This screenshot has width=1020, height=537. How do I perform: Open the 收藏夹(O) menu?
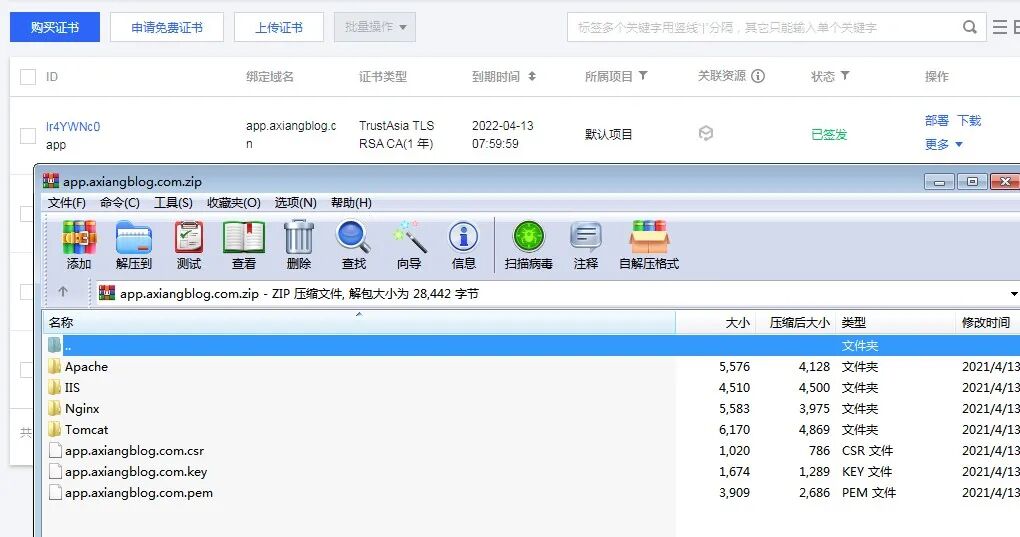coord(234,203)
